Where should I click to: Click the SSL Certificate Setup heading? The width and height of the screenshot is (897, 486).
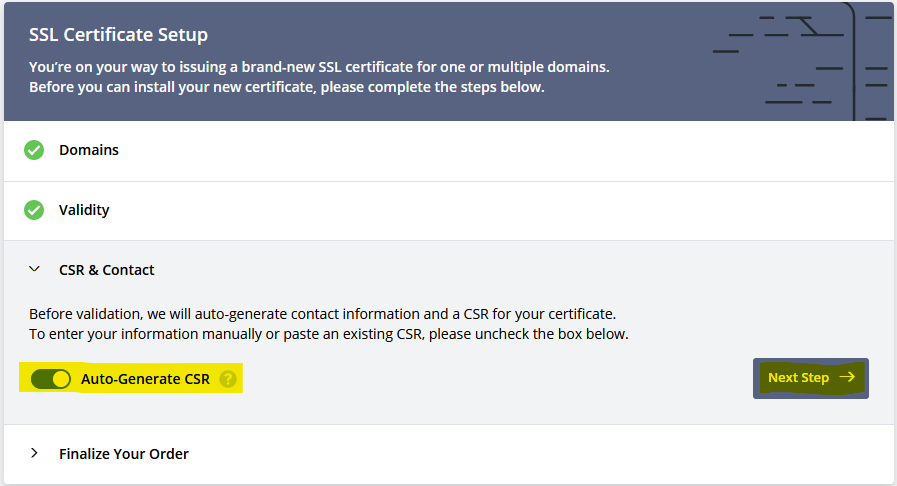coord(118,35)
